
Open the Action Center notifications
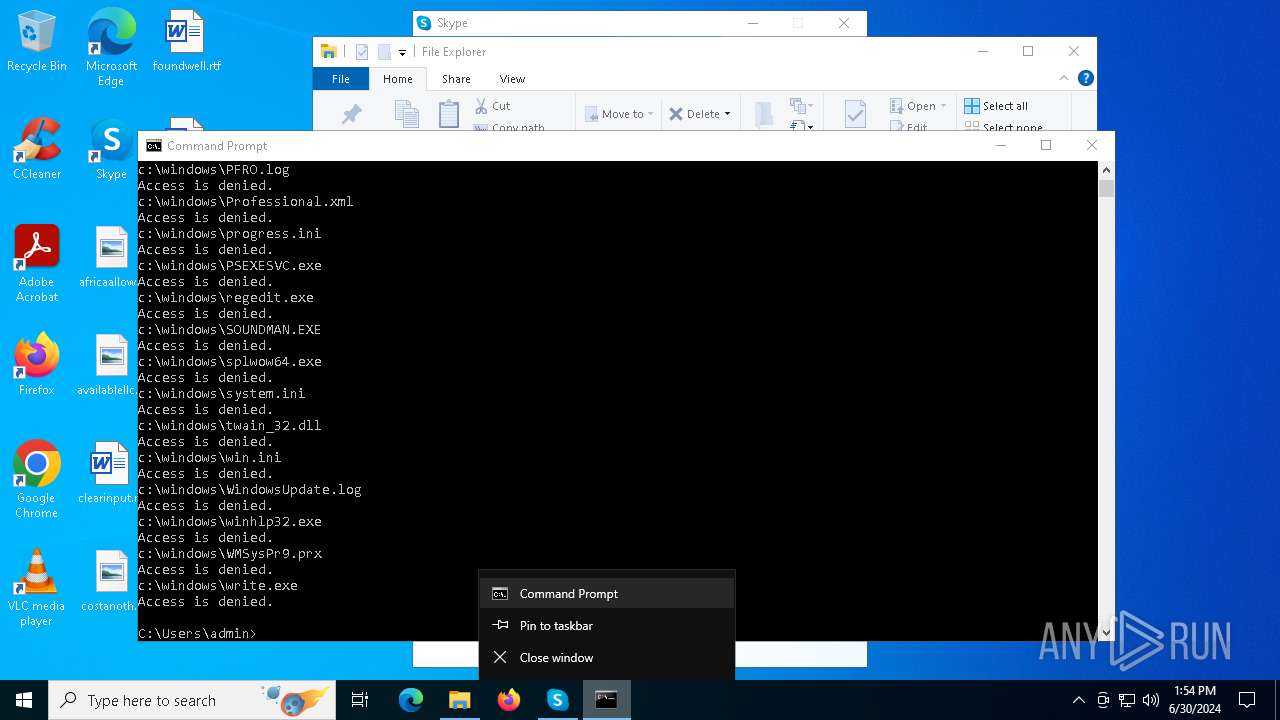click(x=1247, y=700)
